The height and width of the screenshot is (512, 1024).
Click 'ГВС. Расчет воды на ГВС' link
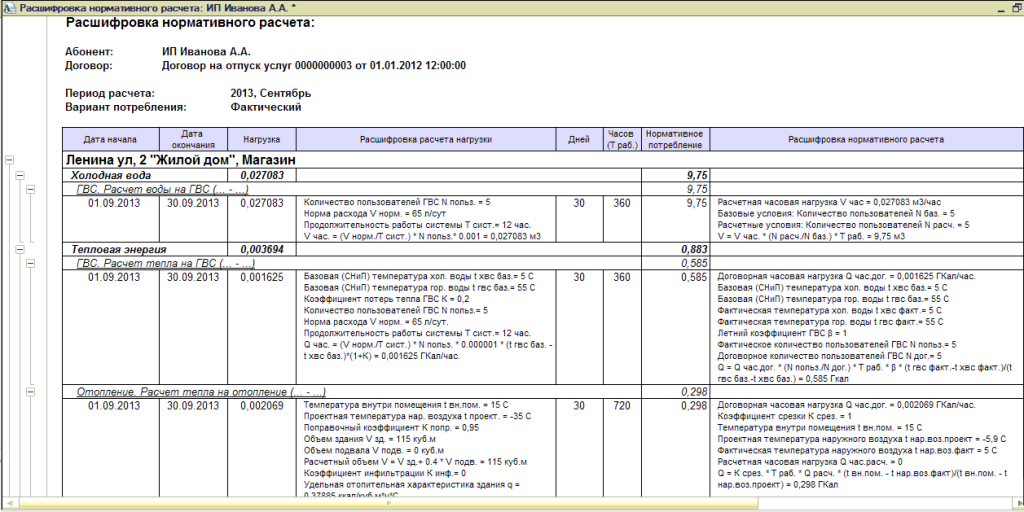(163, 189)
